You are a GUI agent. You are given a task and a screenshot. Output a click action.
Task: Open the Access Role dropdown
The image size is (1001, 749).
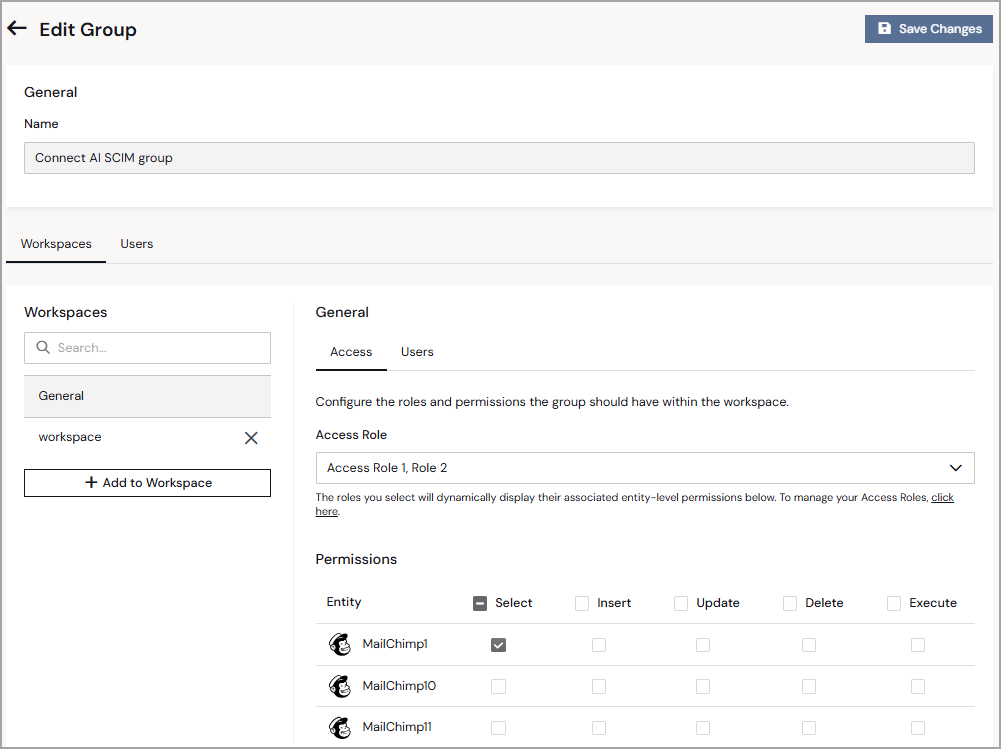645,468
